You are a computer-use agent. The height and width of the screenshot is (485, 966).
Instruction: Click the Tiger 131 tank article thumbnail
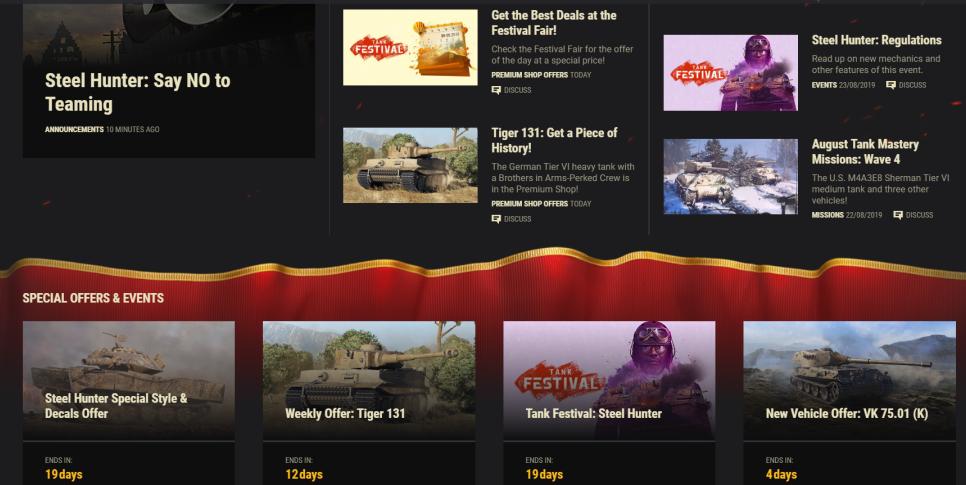pyautogui.click(x=410, y=165)
